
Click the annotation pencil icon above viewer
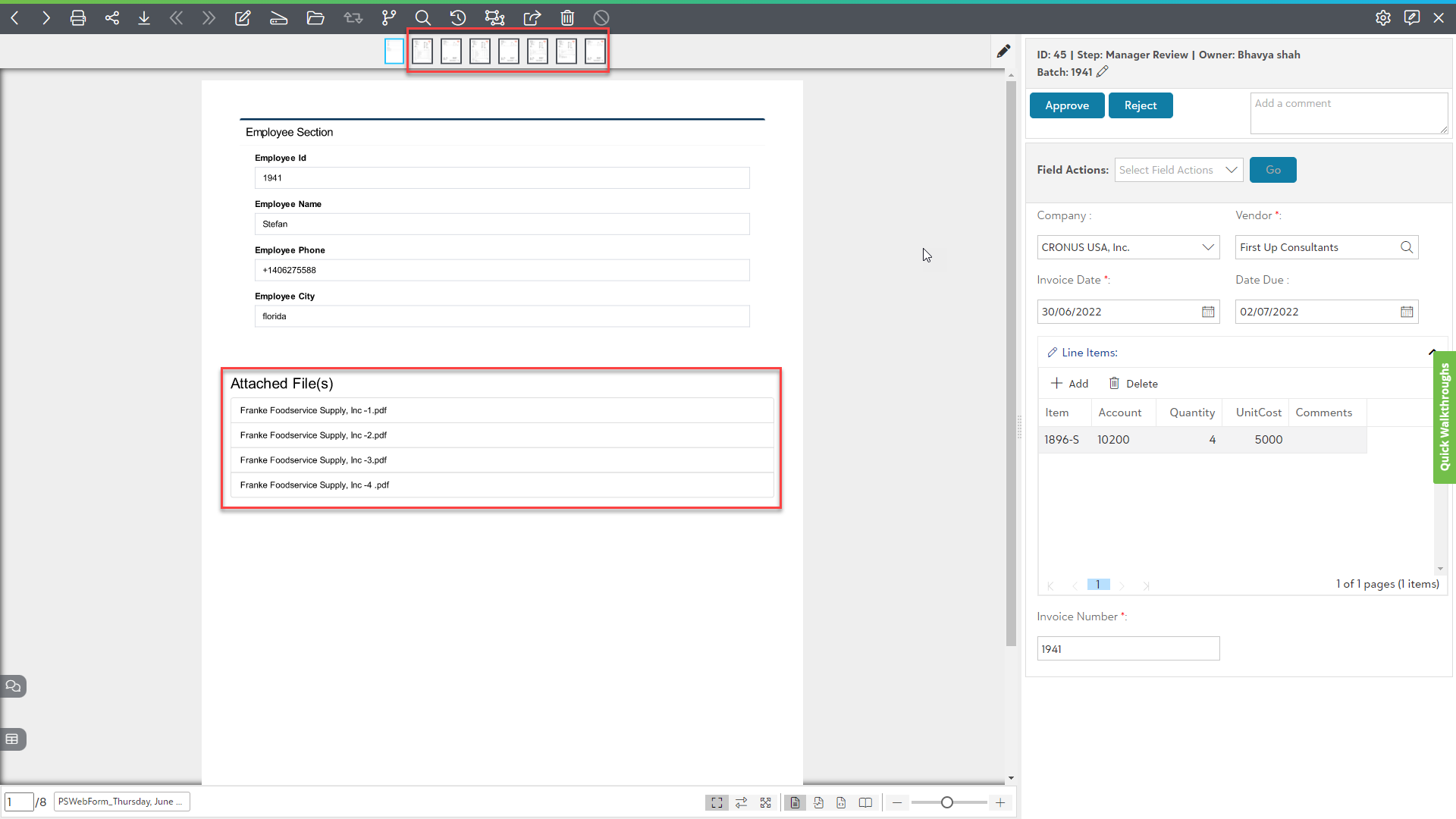pos(1003,51)
